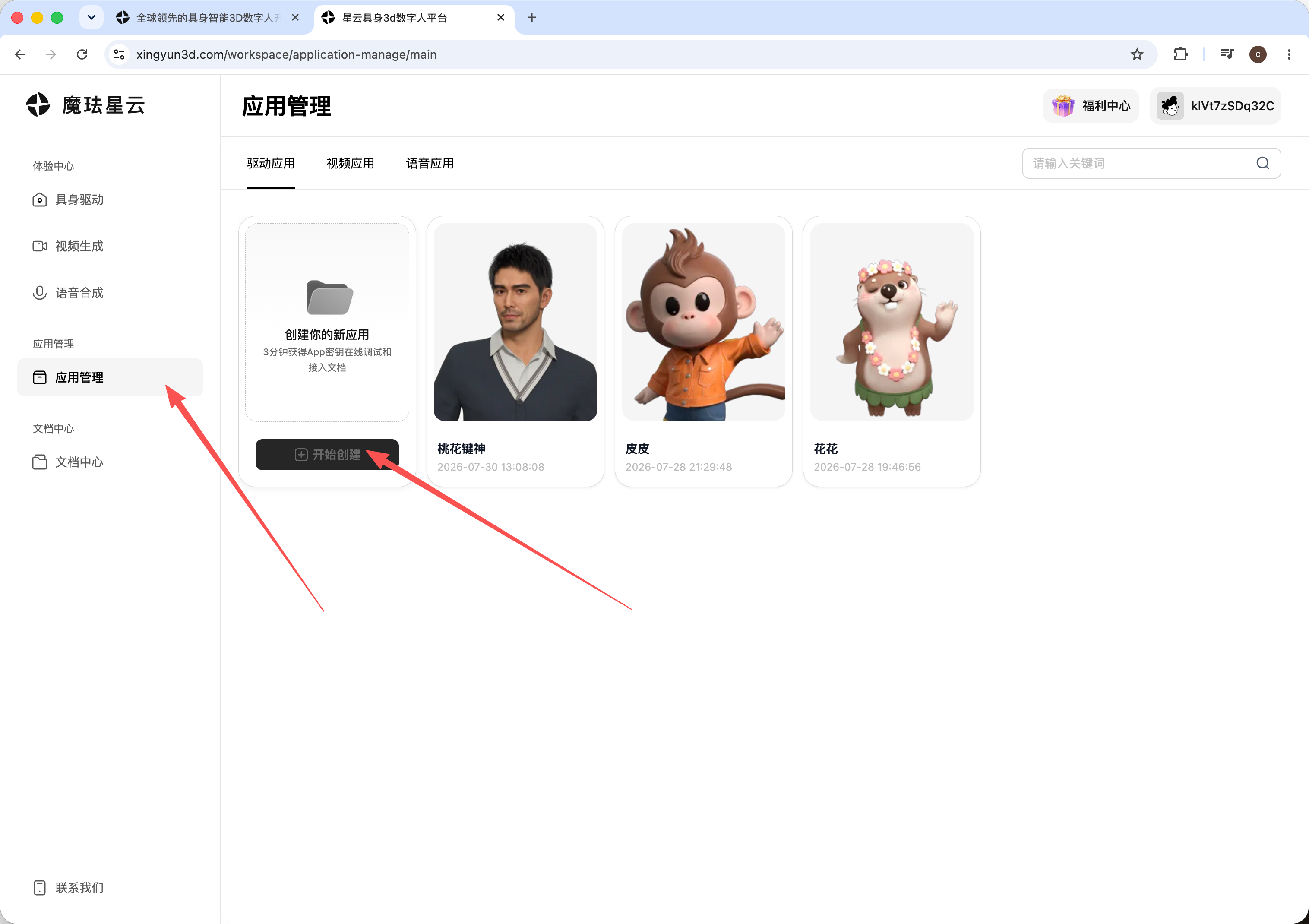
Task: Open Chrome three-dot menu
Action: [1289, 54]
